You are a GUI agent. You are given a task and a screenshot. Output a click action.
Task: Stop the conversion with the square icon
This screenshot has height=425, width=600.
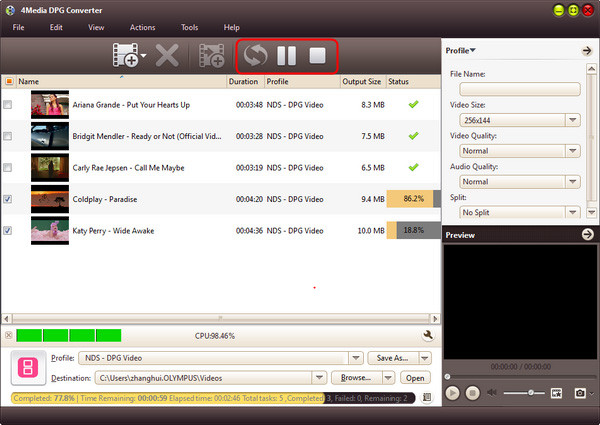click(317, 56)
